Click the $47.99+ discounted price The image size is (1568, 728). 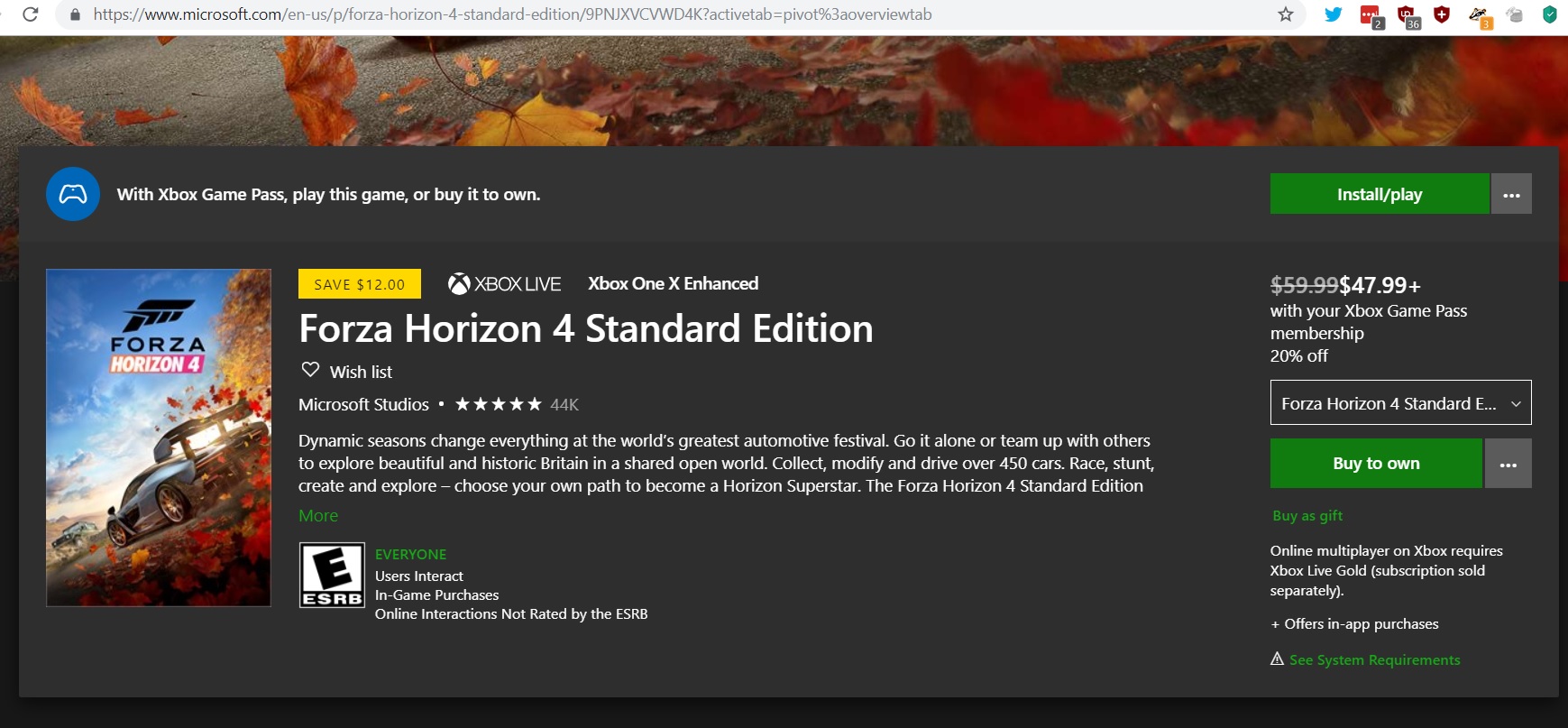pyautogui.click(x=1380, y=285)
